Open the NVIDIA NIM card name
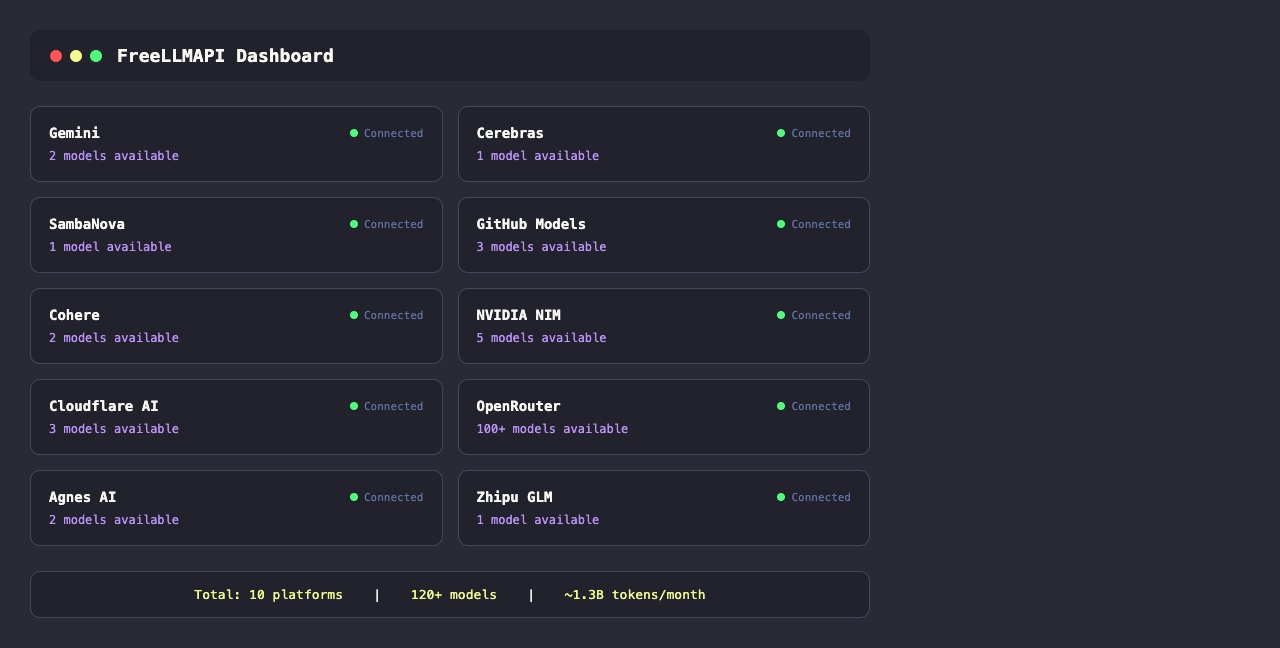1280x648 pixels. [518, 315]
